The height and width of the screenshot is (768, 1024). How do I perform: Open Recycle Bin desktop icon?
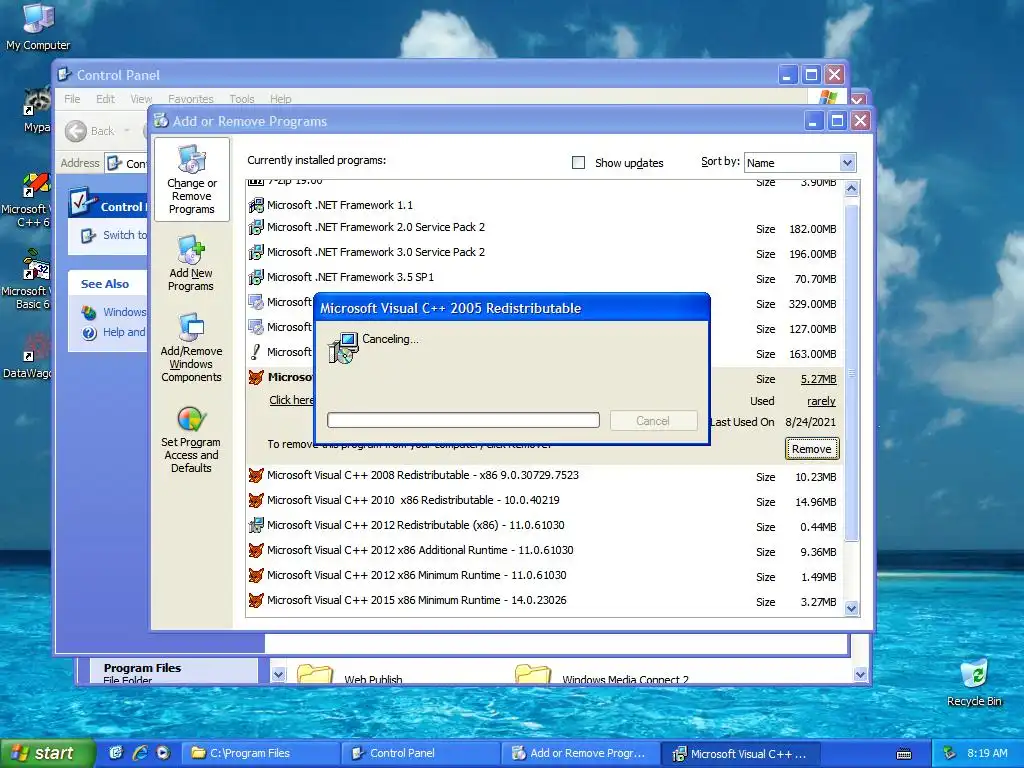click(x=974, y=683)
